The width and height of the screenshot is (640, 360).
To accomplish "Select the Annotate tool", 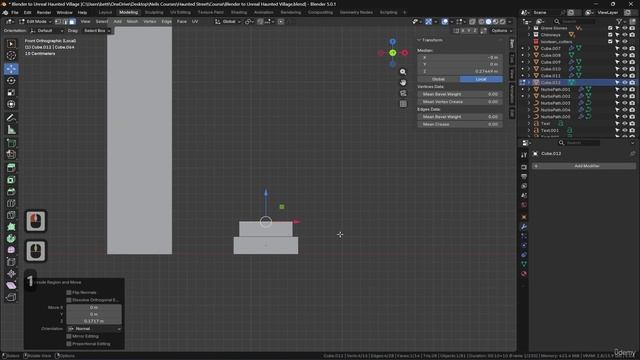I will coord(11,118).
